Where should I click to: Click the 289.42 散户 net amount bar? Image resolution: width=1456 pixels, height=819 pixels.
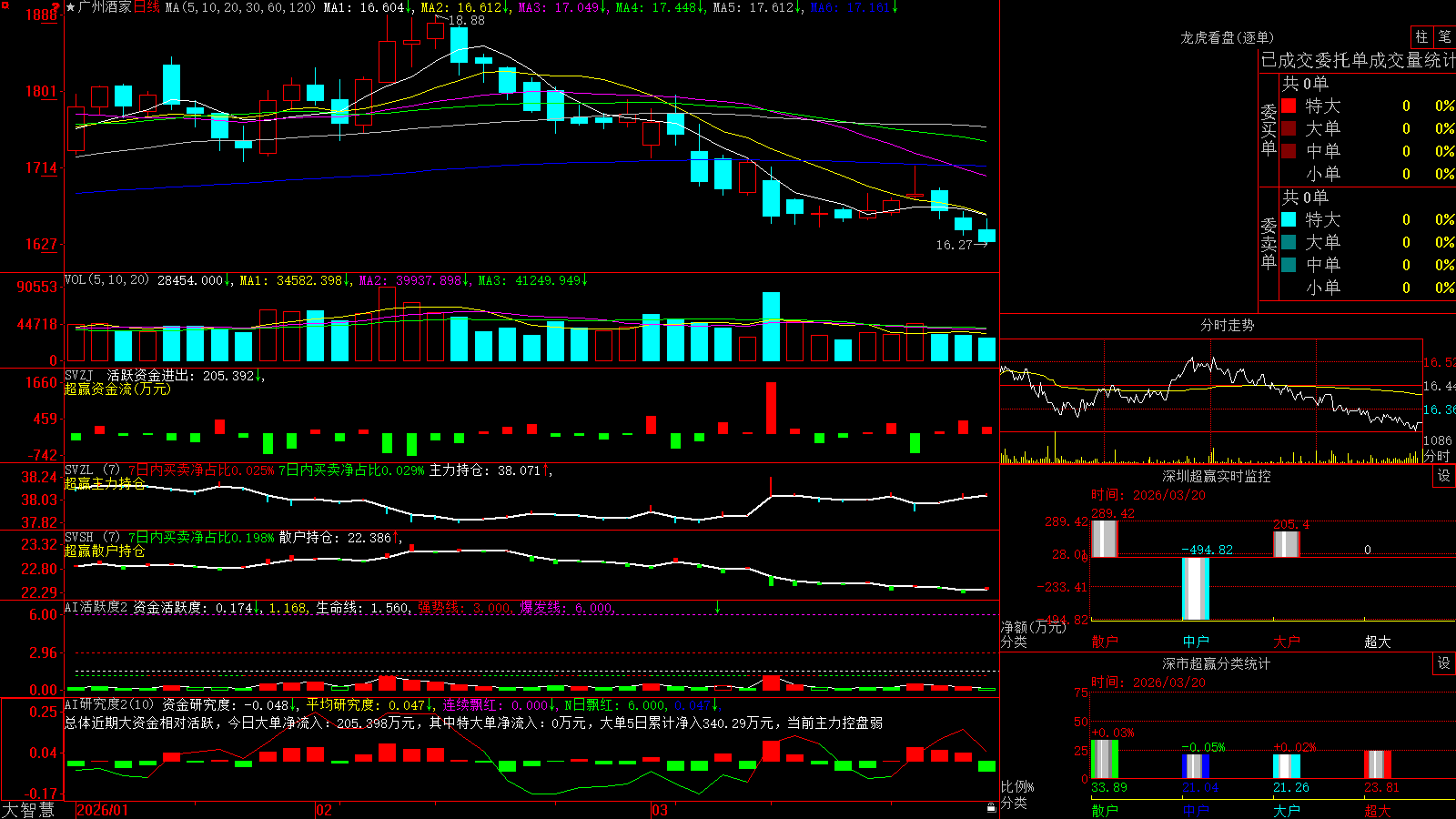pos(1105,538)
